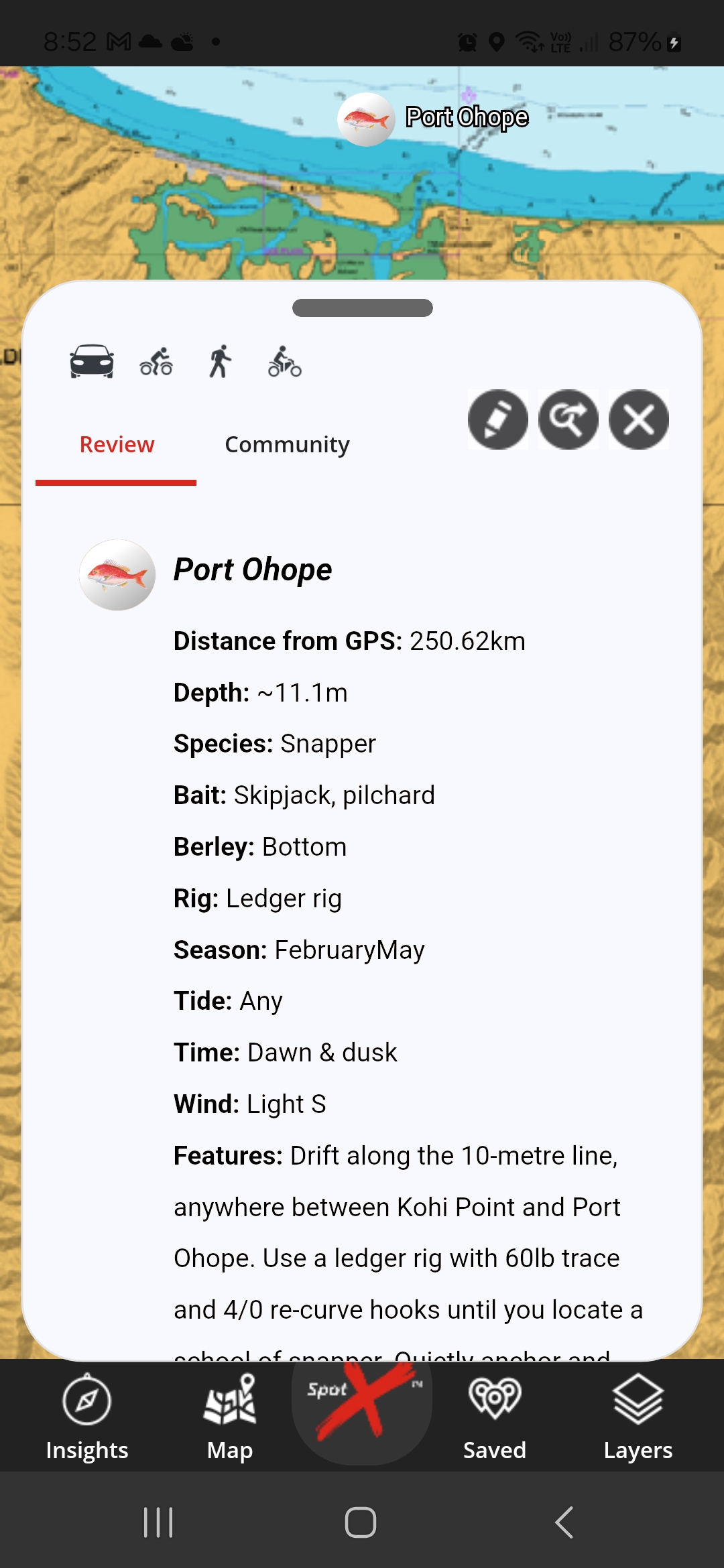Switch to the Community tab

[287, 445]
